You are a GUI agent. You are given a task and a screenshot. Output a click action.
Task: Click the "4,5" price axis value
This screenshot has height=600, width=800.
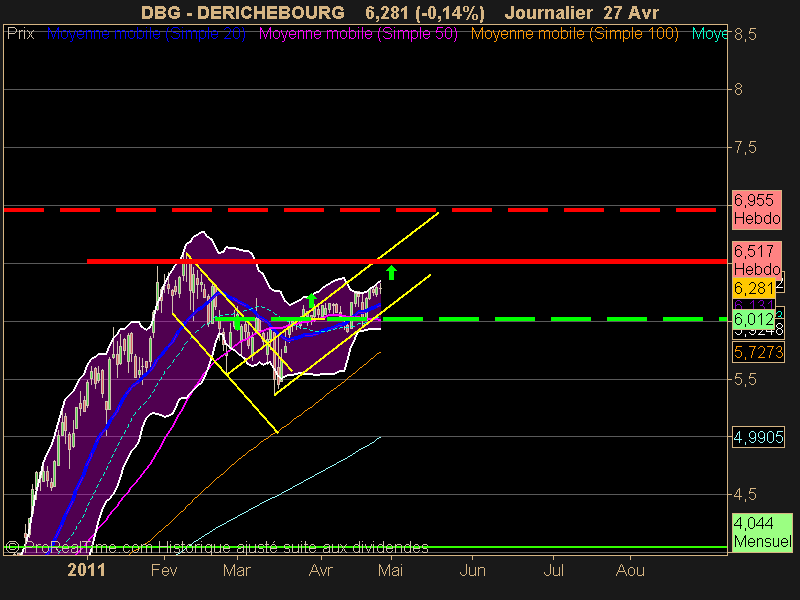click(745, 494)
